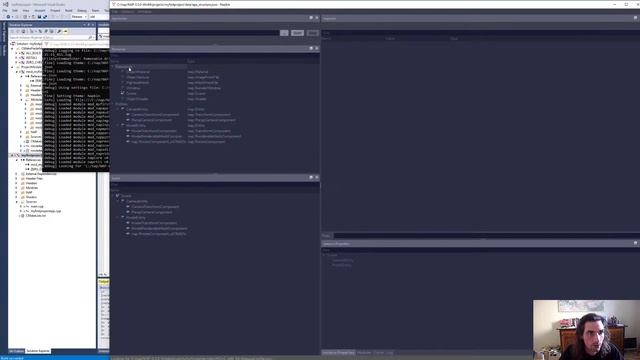
Task: Expand Shaders folder in Solution Explorer
Action: [x=16, y=197]
